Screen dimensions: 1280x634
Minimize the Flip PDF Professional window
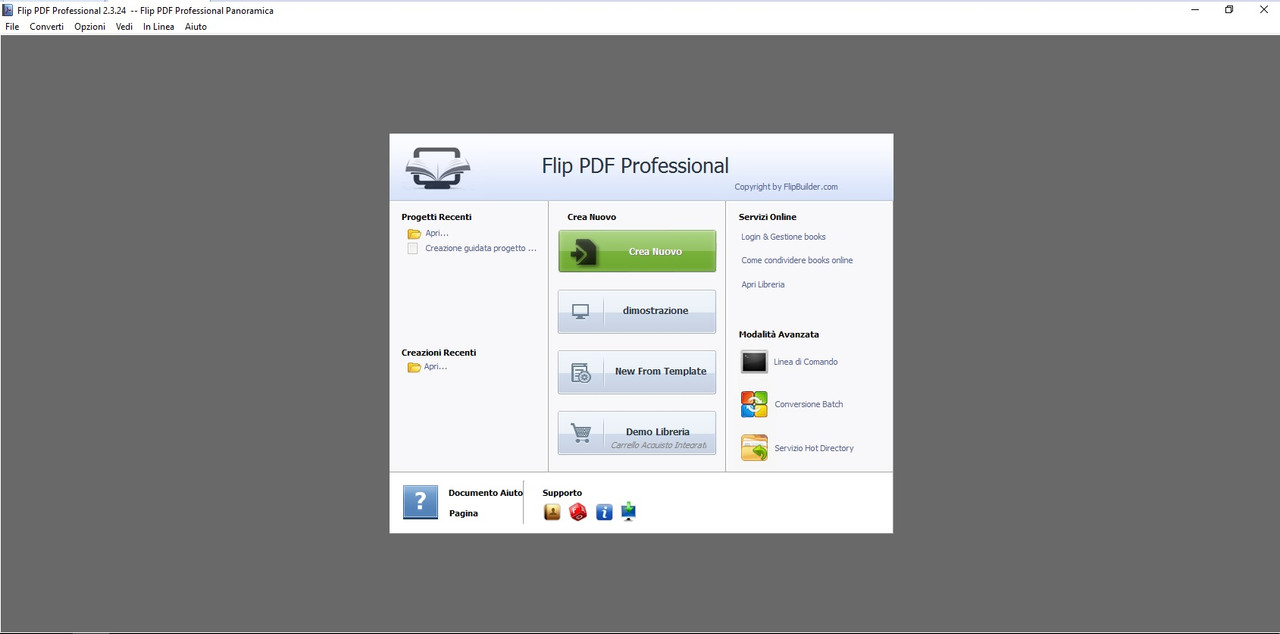point(1196,9)
